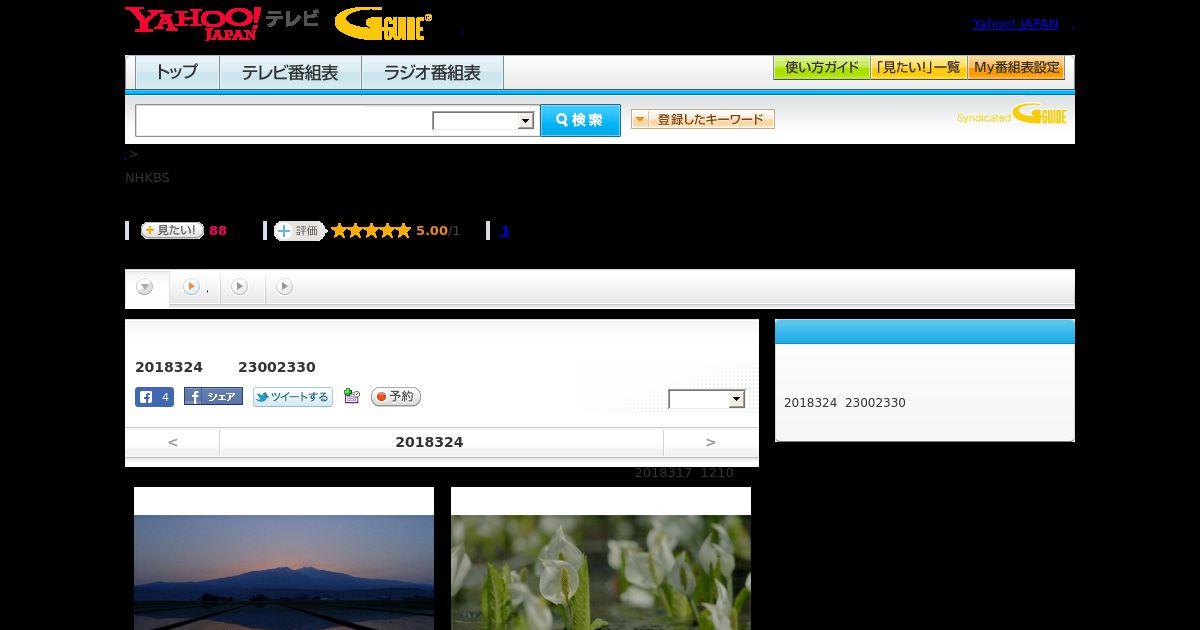Go to previous date with < arrow

pos(172,442)
